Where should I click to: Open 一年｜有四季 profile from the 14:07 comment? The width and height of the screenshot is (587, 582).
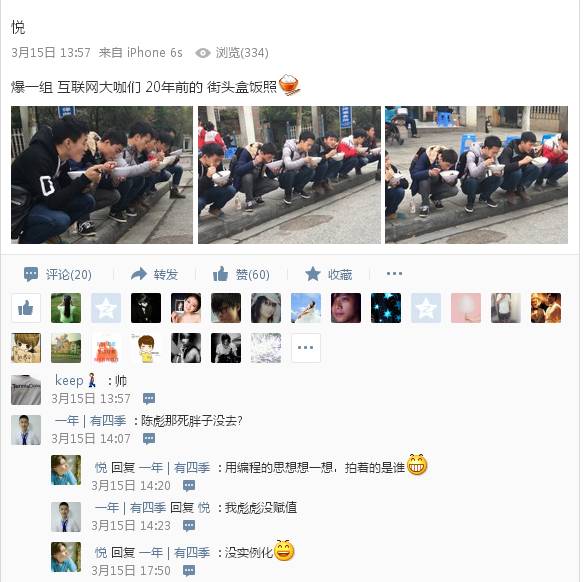click(x=90, y=421)
